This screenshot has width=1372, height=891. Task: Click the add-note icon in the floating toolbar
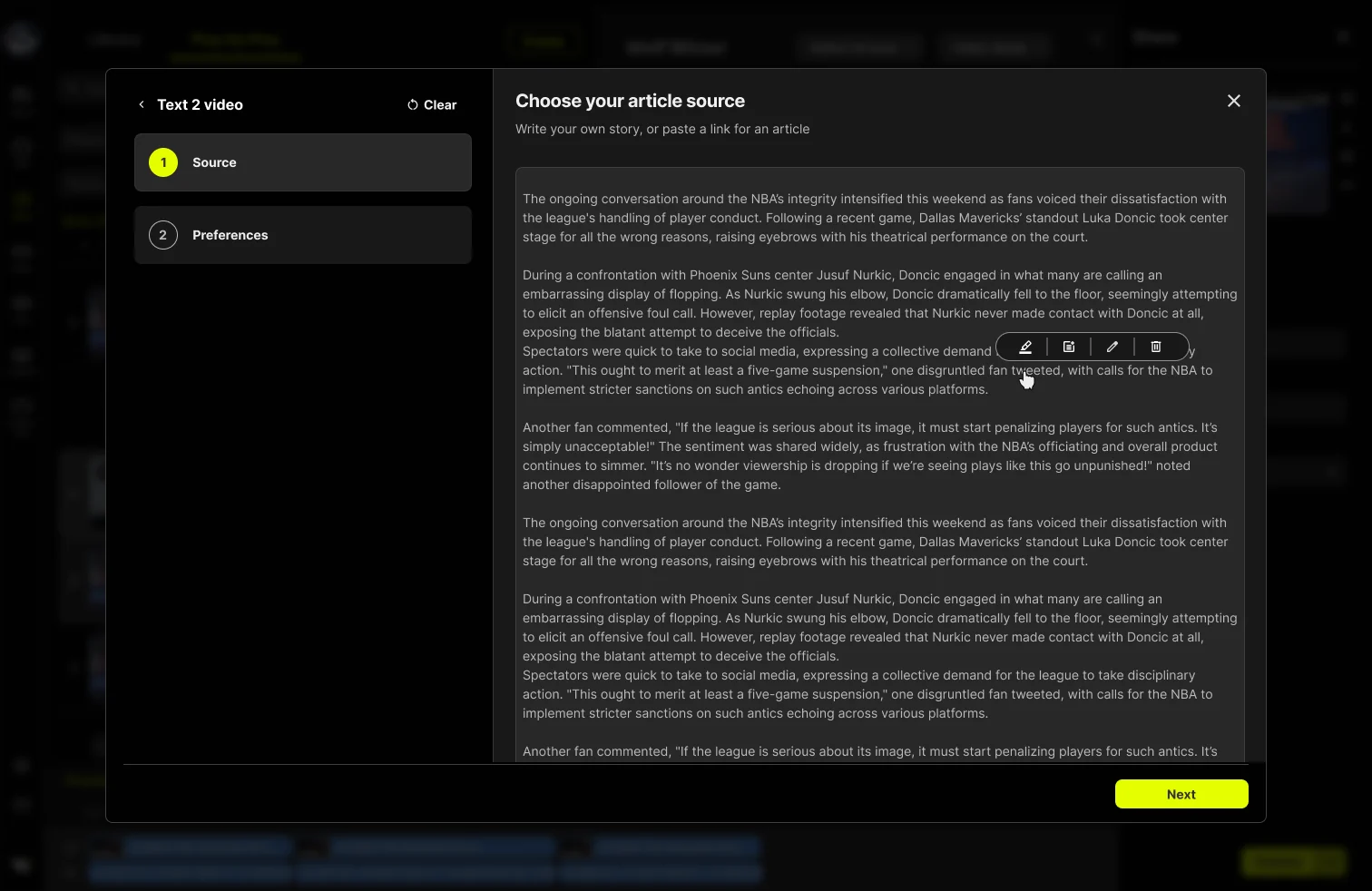[x=1069, y=347]
